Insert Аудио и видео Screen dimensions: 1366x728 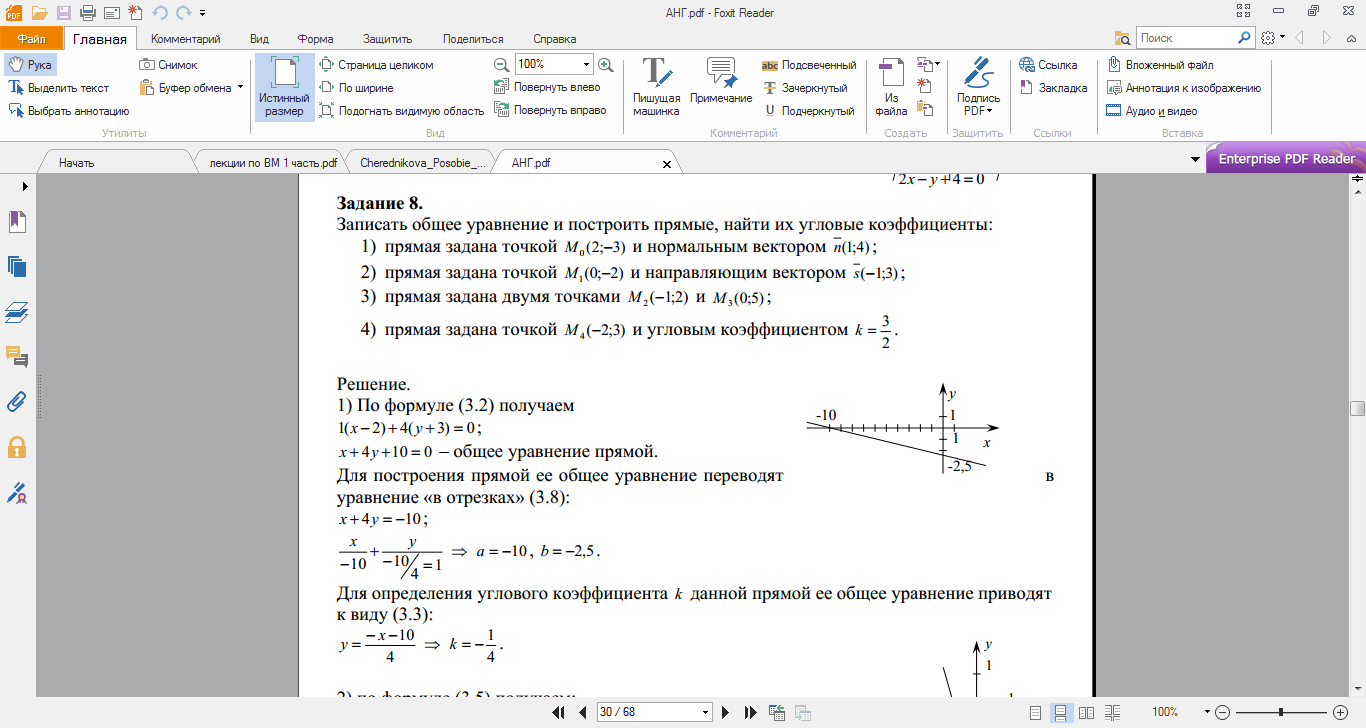tap(1153, 111)
